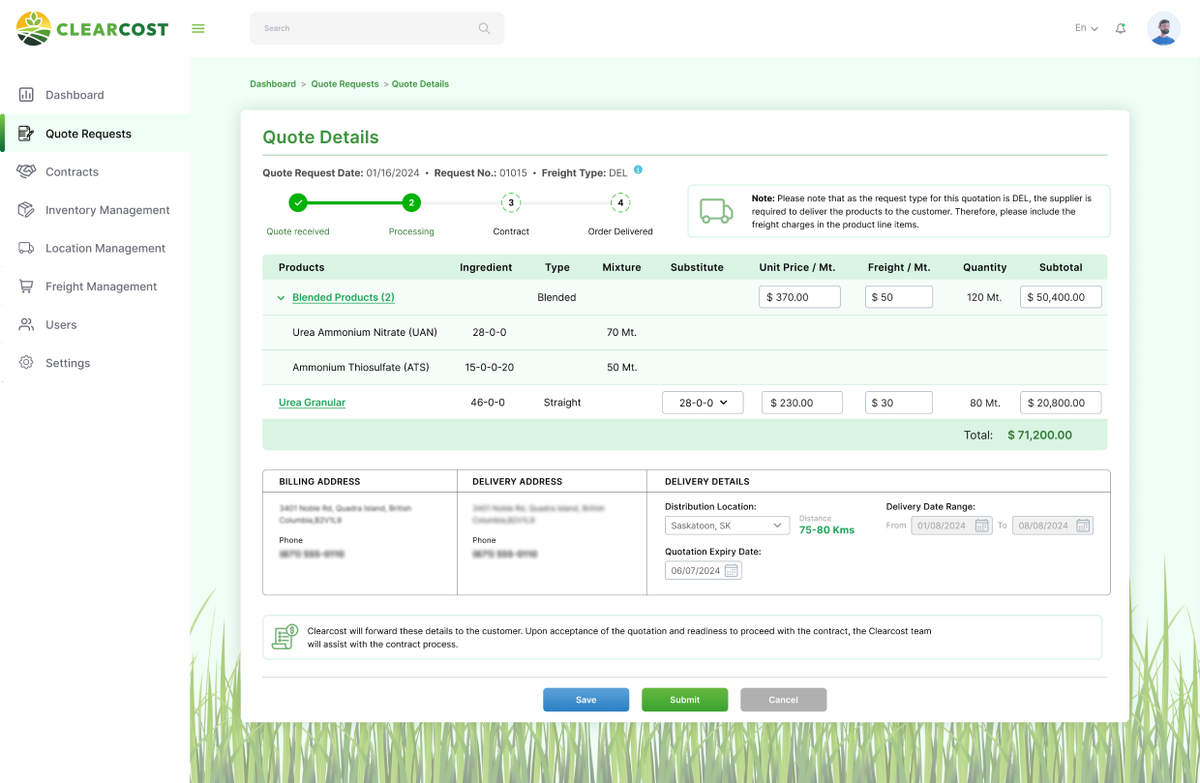This screenshot has height=783, width=1200.
Task: Open the Saskatoon, SK distribution location dropdown
Action: (726, 526)
